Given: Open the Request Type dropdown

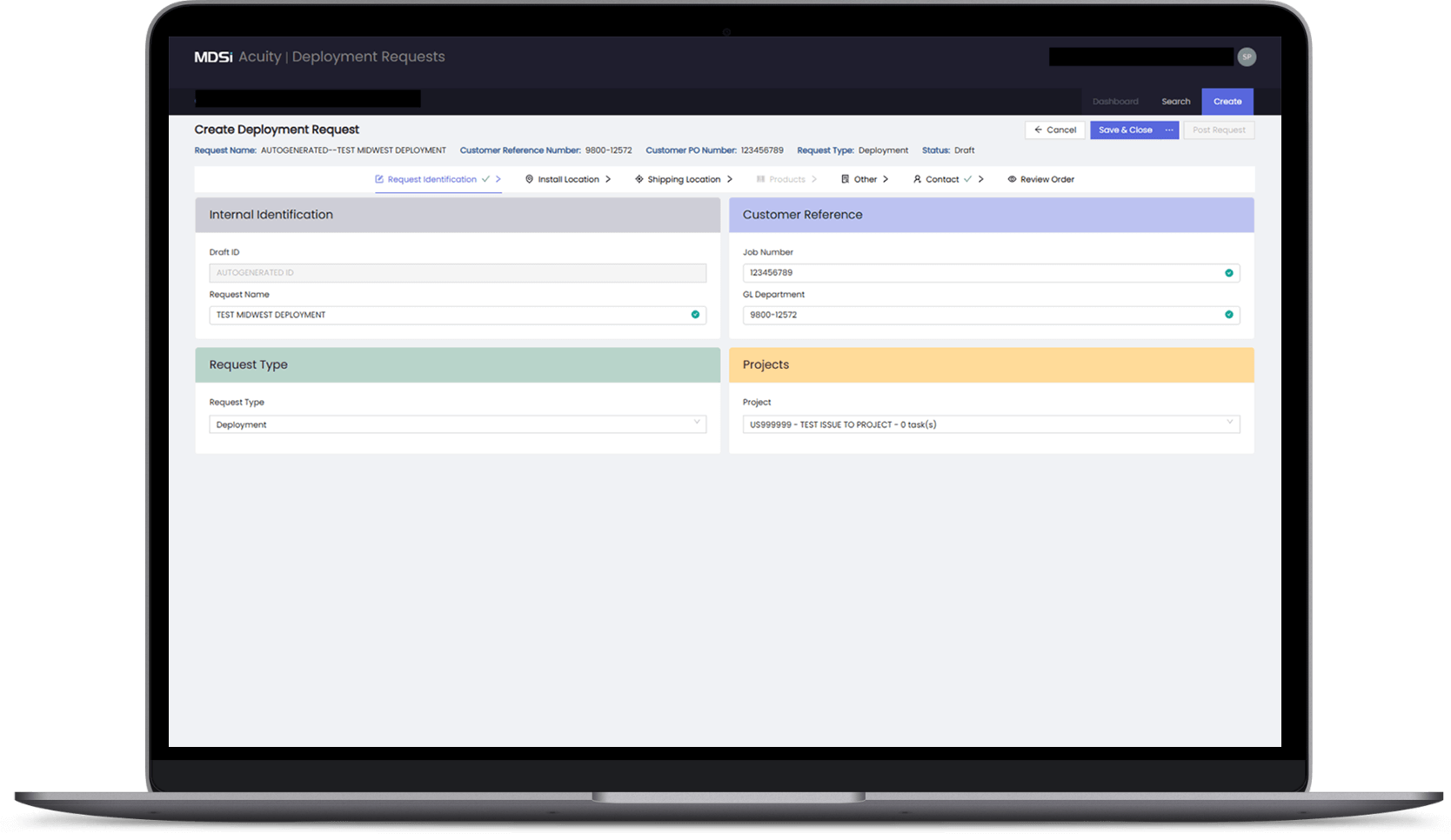Looking at the screenshot, I should click(x=458, y=424).
